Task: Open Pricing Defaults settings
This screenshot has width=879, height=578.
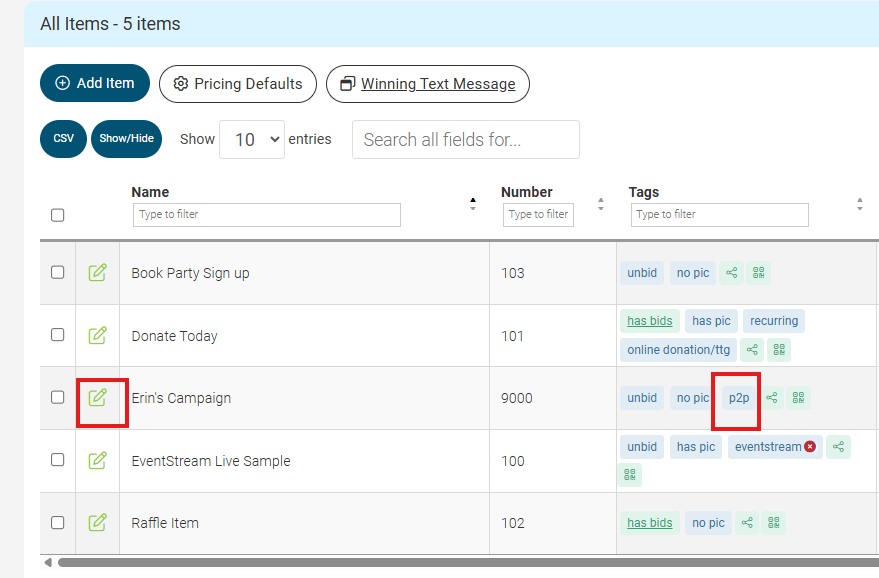Action: (x=238, y=84)
